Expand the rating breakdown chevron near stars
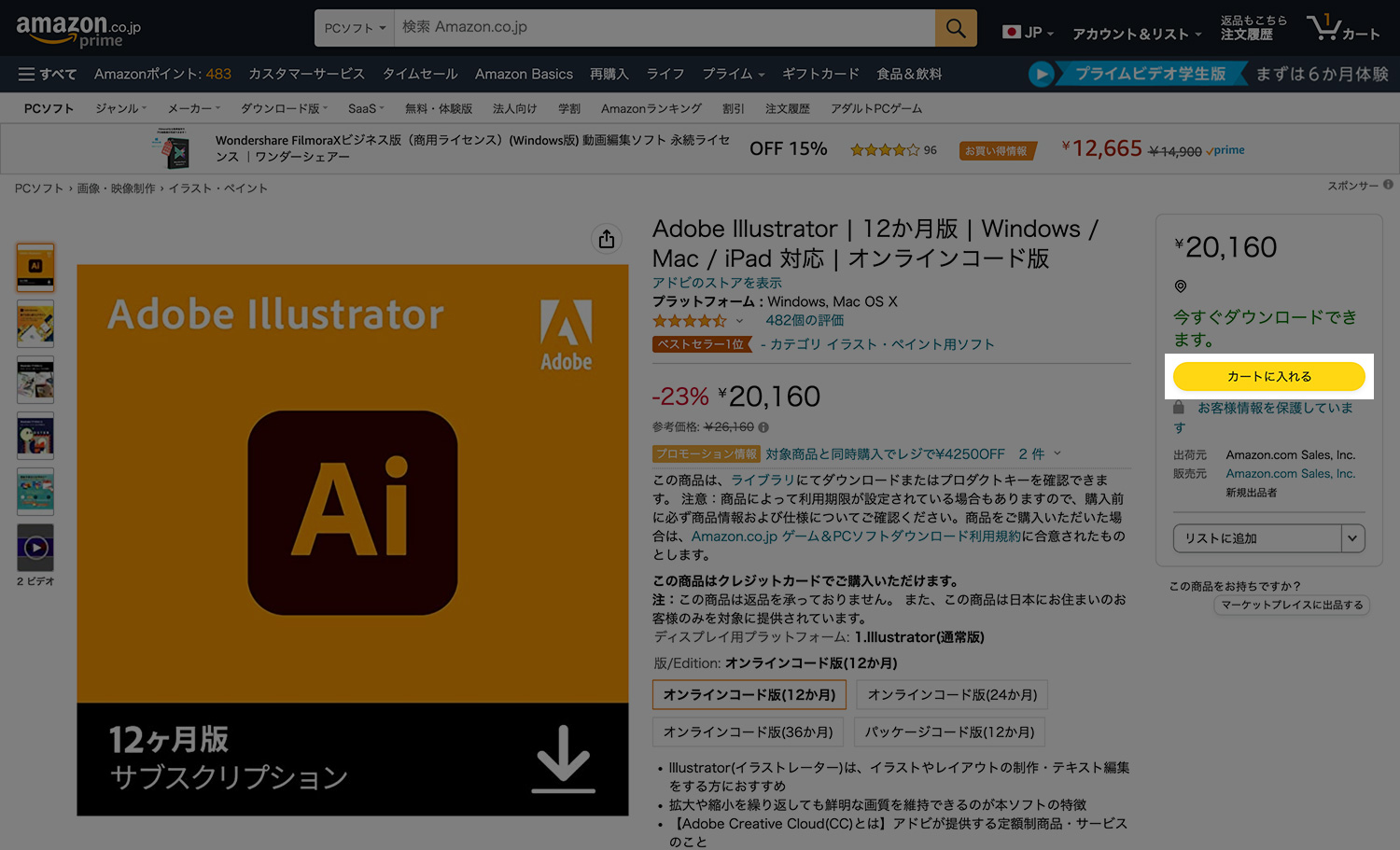The image size is (1400, 850). [x=739, y=321]
